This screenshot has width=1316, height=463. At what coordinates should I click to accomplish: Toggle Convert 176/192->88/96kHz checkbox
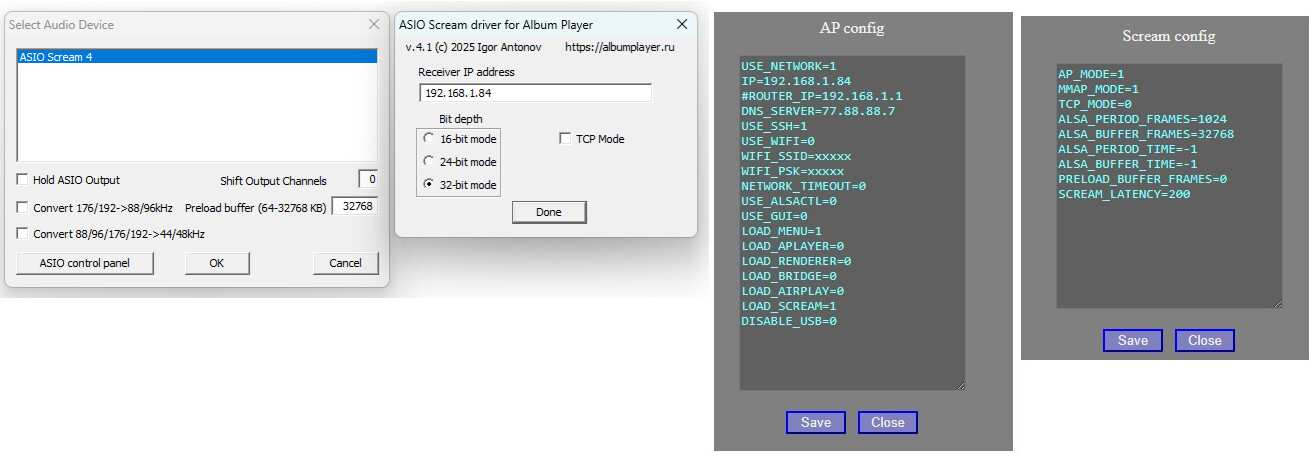22,208
